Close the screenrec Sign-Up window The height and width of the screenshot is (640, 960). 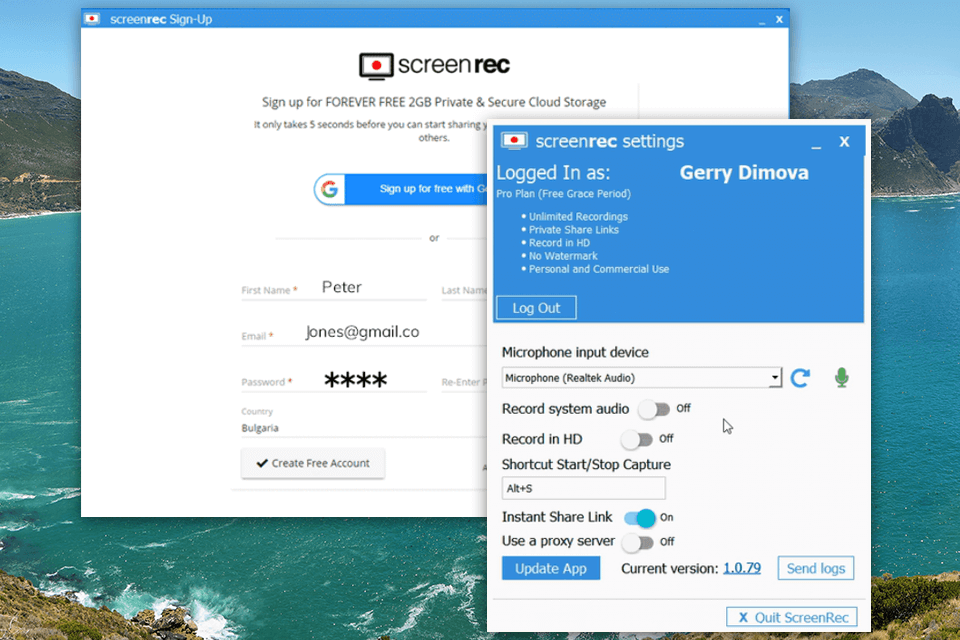(779, 20)
